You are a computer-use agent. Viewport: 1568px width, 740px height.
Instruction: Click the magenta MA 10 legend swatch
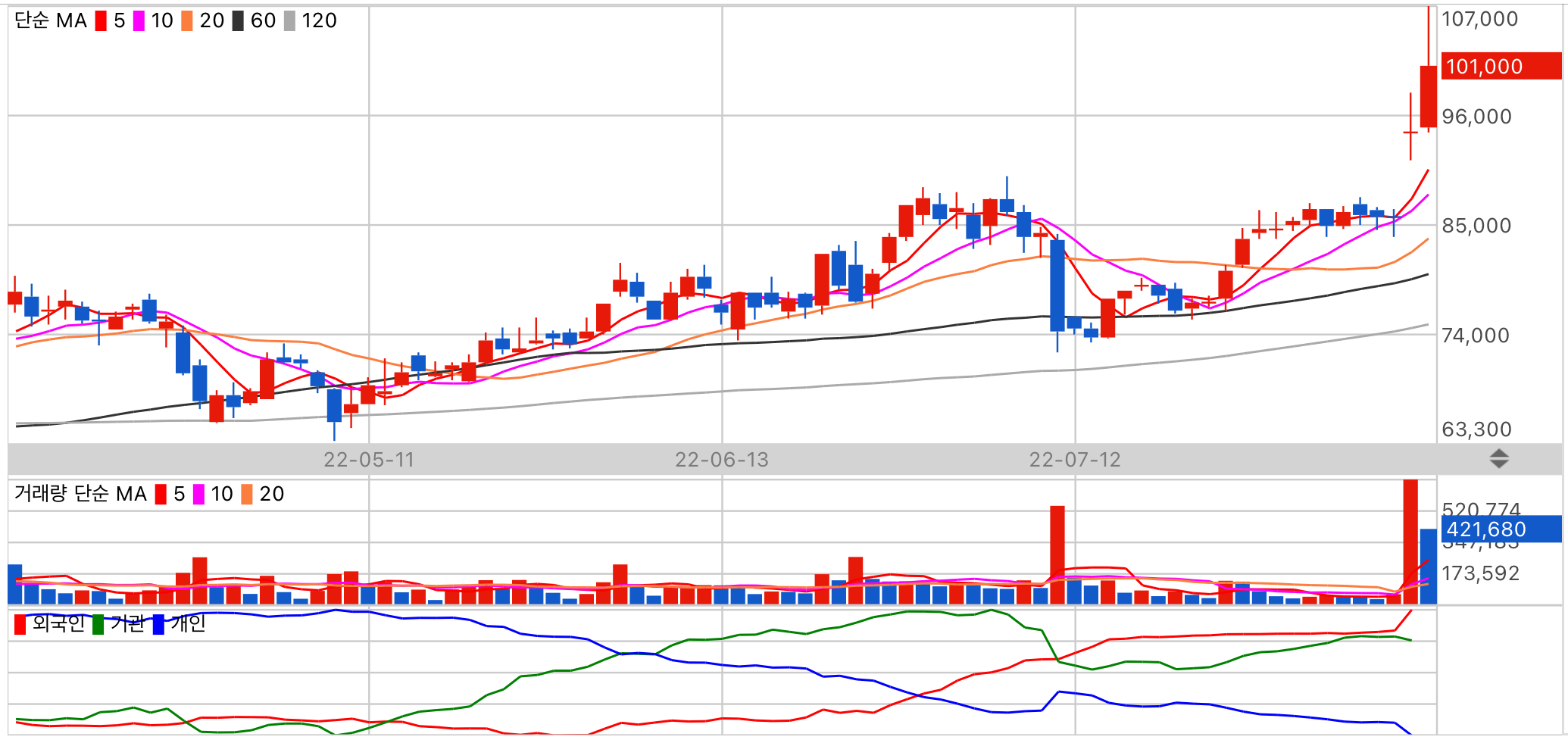(139, 21)
